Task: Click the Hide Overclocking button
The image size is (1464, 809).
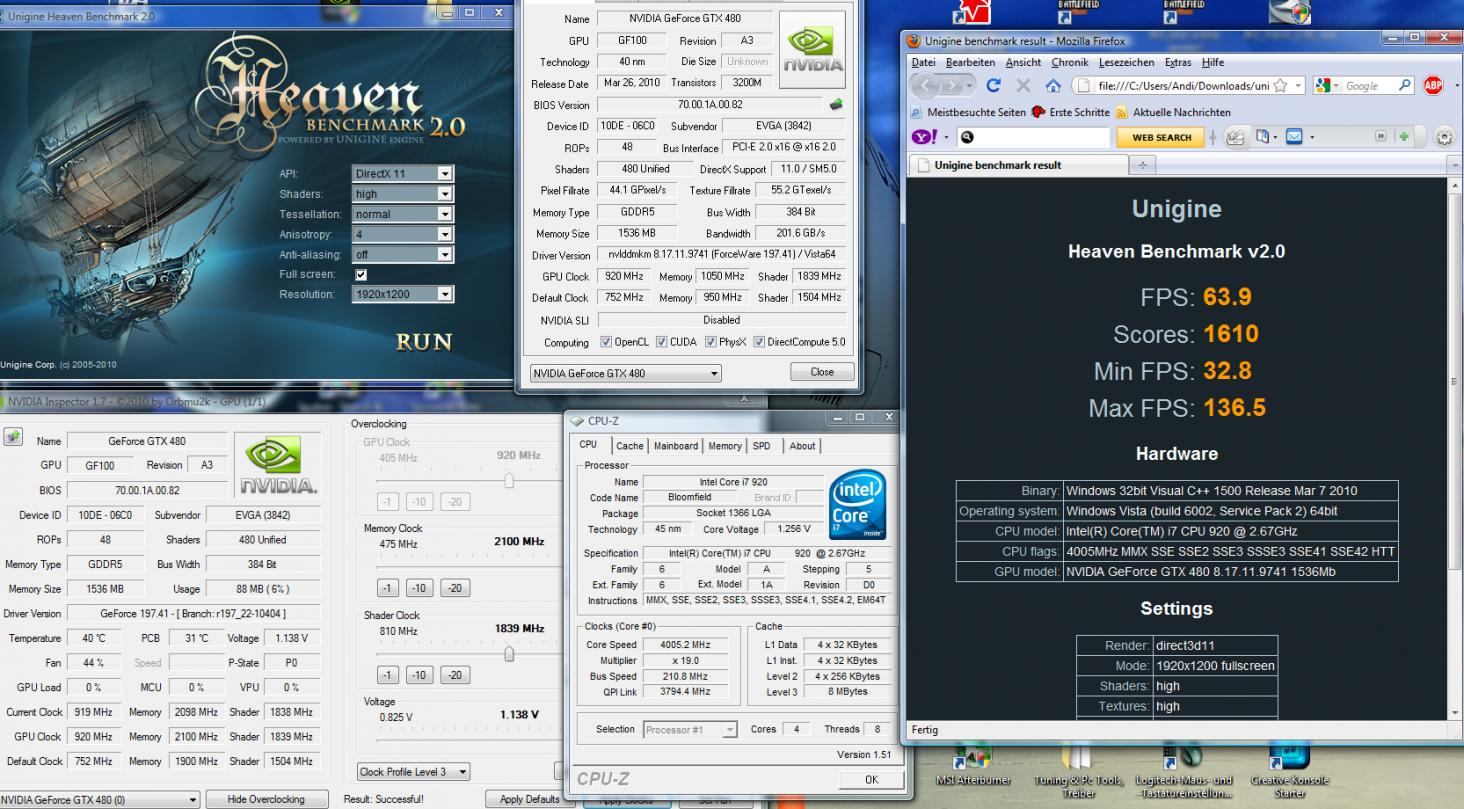Action: [266, 799]
